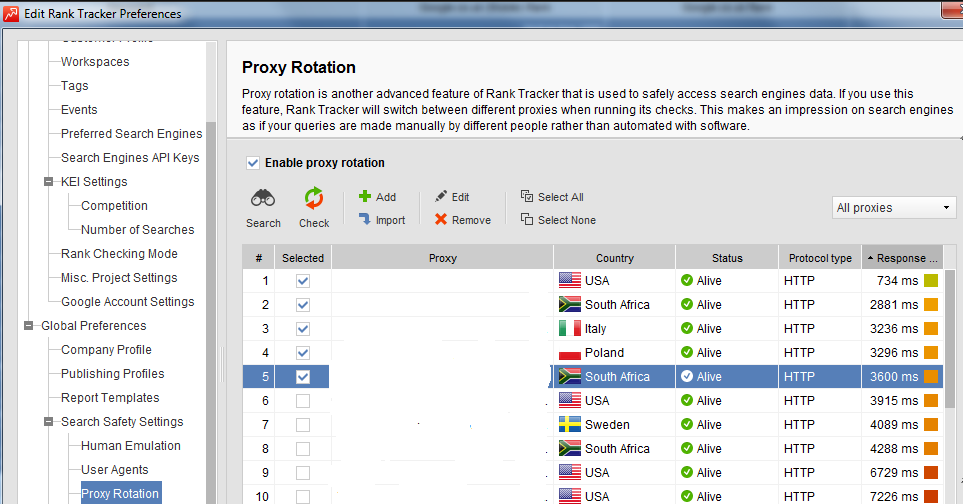Open Number of Searches settings

coord(138,230)
